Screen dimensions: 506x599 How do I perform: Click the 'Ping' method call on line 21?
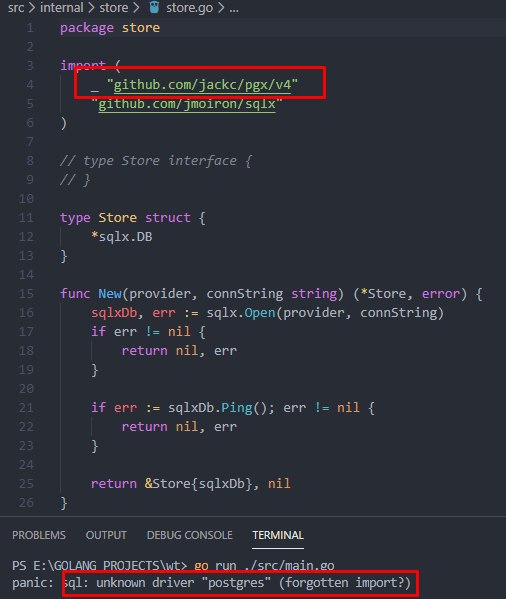pyautogui.click(x=237, y=408)
